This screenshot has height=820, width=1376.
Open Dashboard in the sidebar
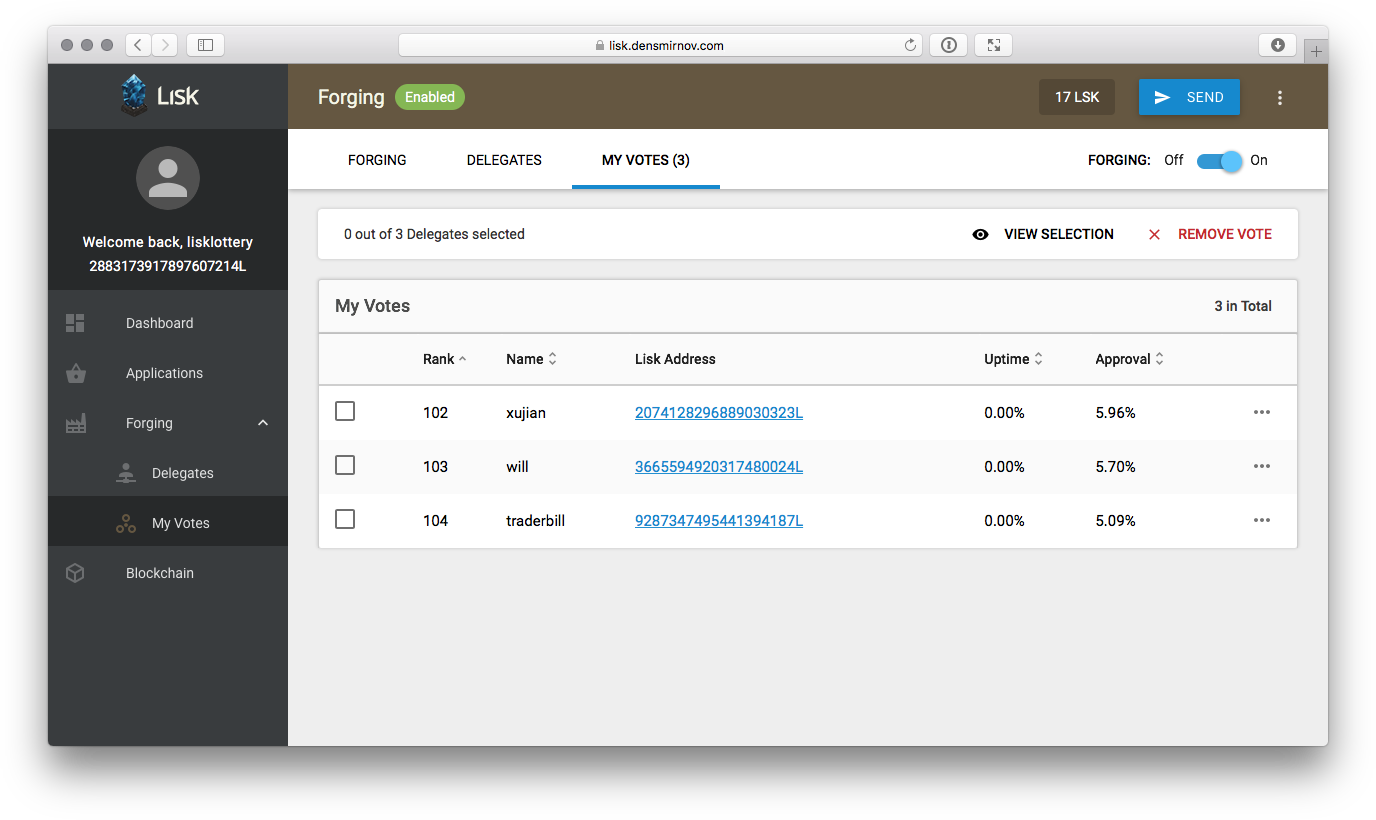(168, 323)
